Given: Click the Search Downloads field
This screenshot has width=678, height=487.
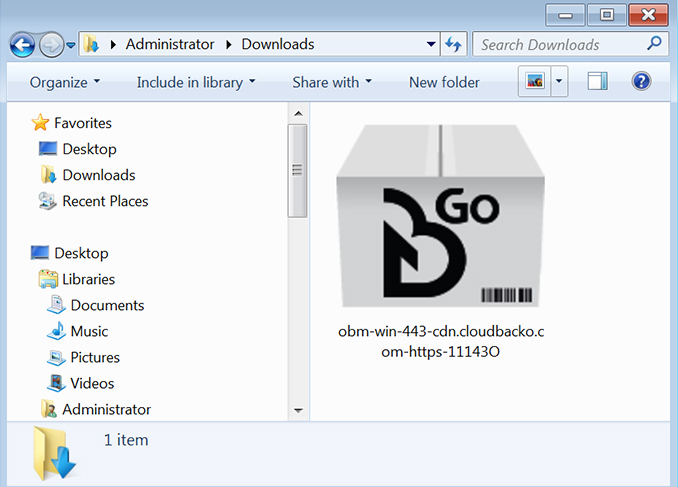Looking at the screenshot, I should click(x=571, y=44).
